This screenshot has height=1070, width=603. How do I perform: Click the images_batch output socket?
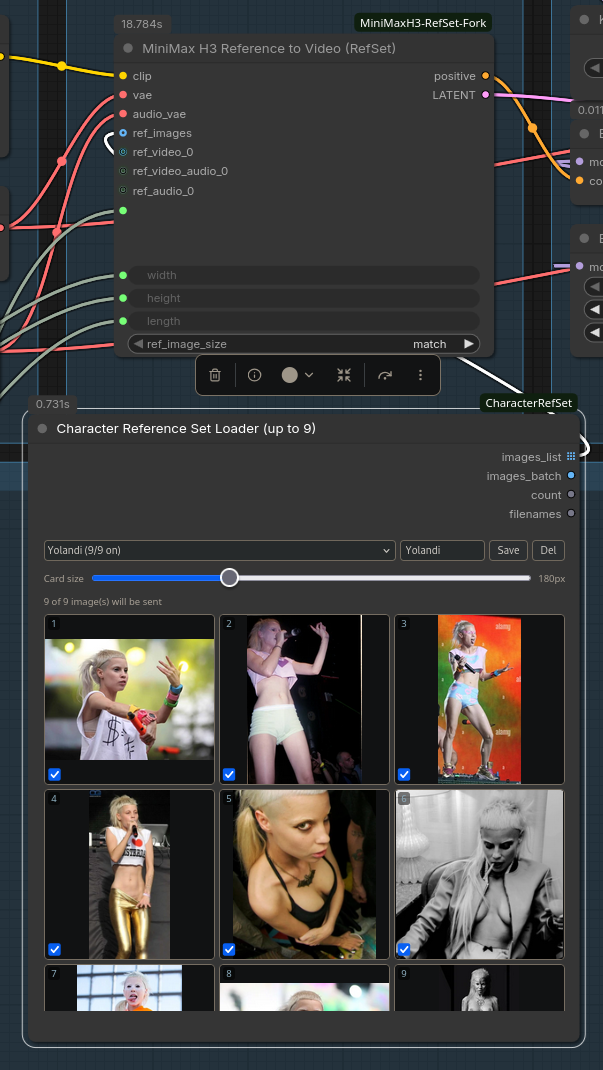click(571, 476)
